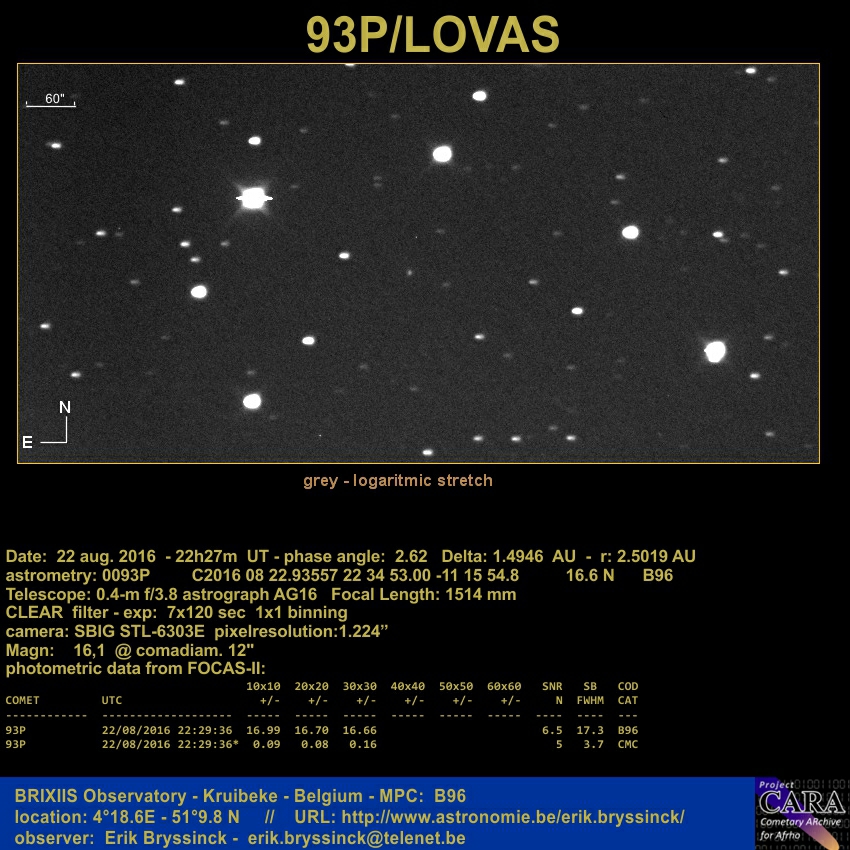Image resolution: width=850 pixels, height=850 pixels.
Task: Click the SNR column header
Action: [552, 687]
